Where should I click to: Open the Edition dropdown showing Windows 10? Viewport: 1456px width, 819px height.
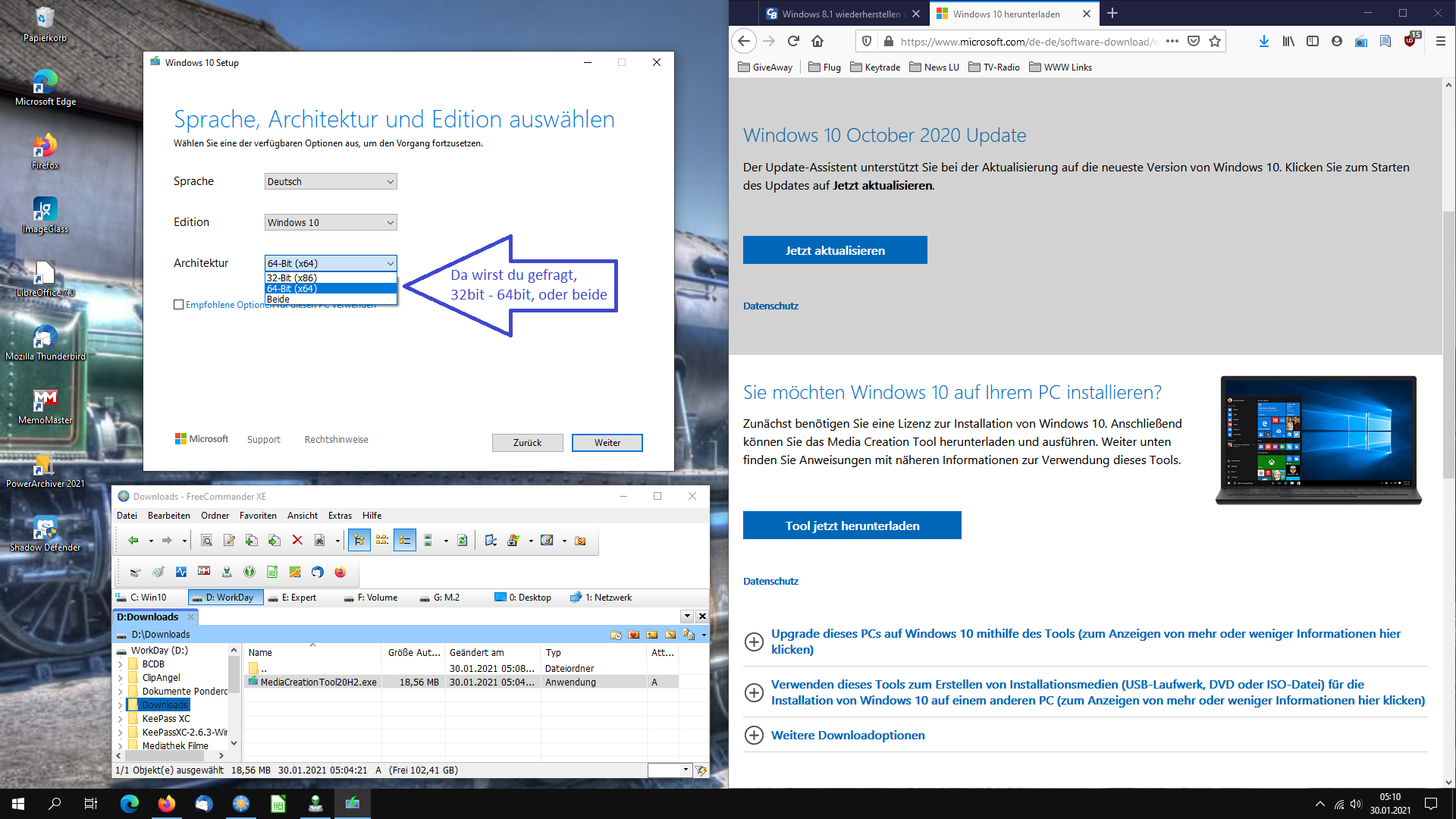(331, 222)
